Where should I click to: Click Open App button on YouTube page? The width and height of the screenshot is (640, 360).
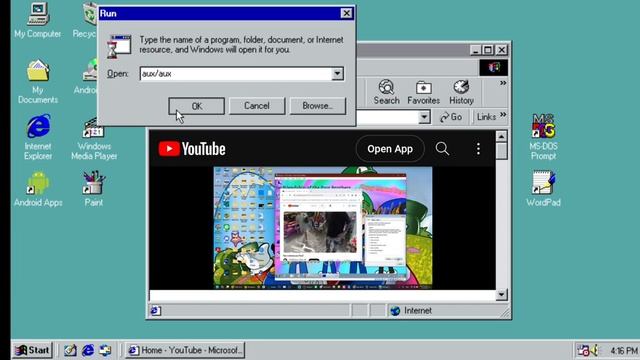(390, 149)
